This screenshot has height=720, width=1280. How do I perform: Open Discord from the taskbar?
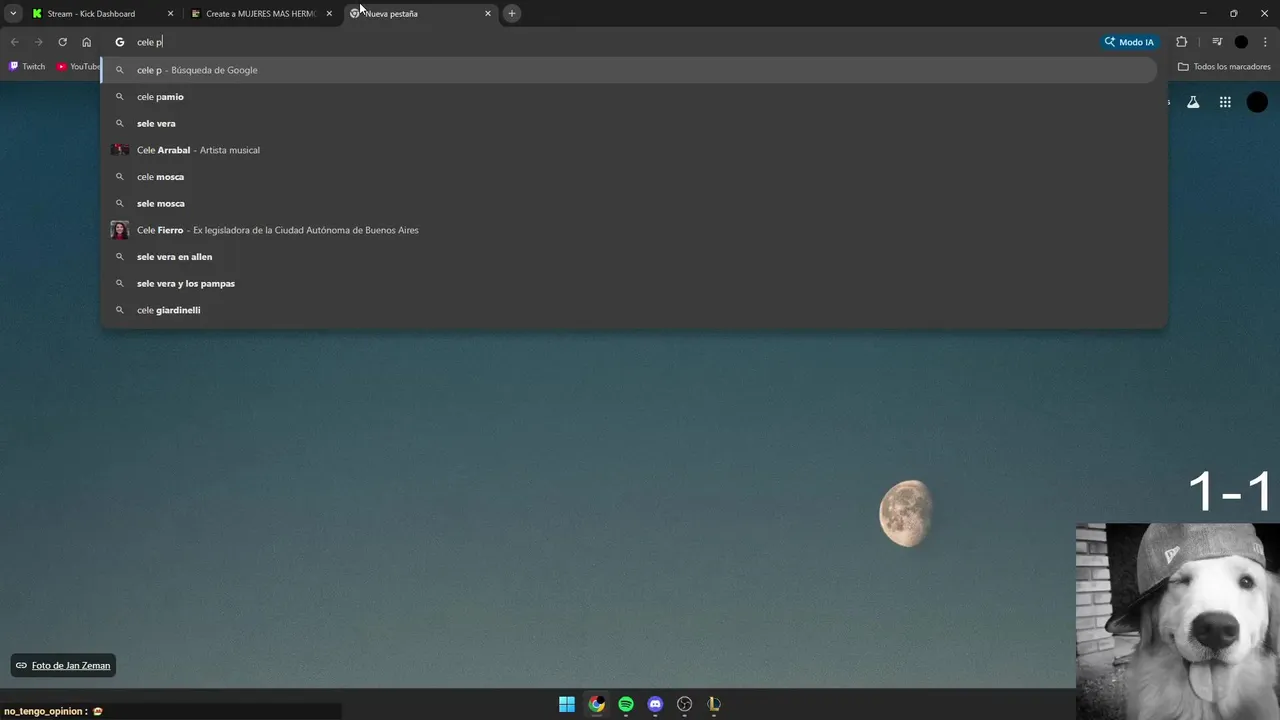click(x=655, y=704)
